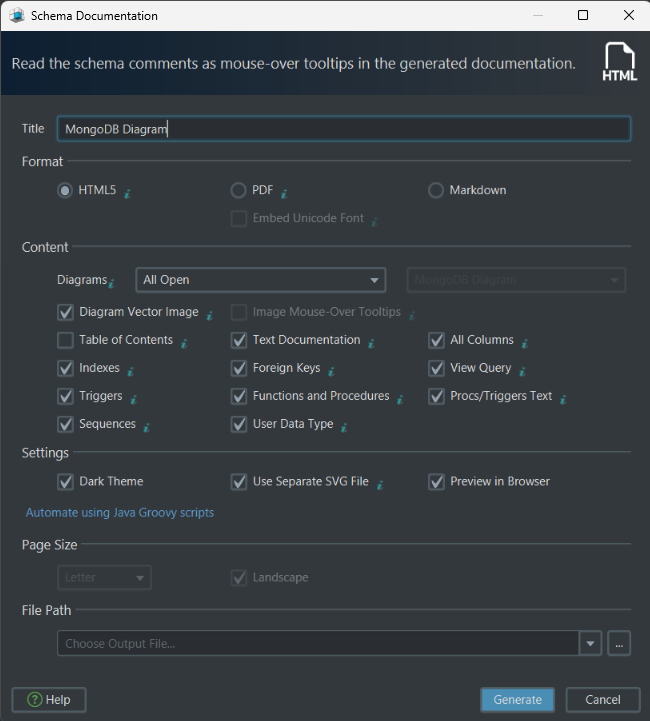Viewport: 650px width, 721px height.
Task: Uncheck Preview in Browser checkbox
Action: pyautogui.click(x=436, y=482)
